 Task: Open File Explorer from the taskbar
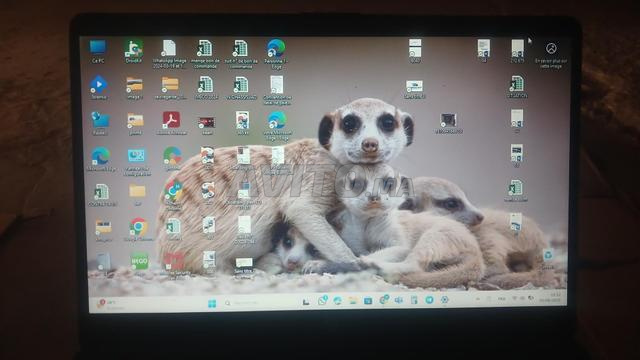(x=353, y=301)
